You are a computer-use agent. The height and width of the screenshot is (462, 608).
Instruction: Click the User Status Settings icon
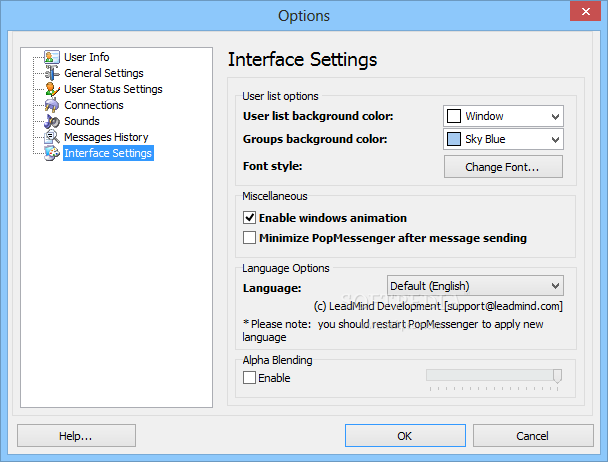pos(52,89)
